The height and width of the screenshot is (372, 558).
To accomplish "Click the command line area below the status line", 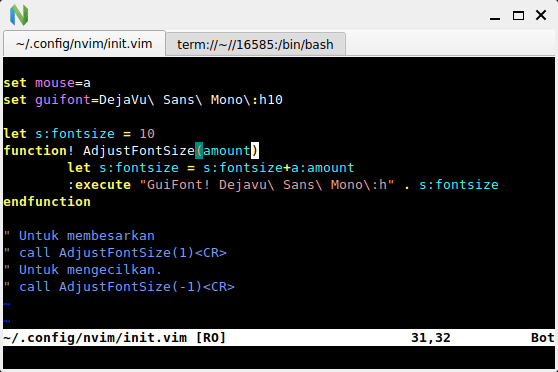I will click(279, 357).
